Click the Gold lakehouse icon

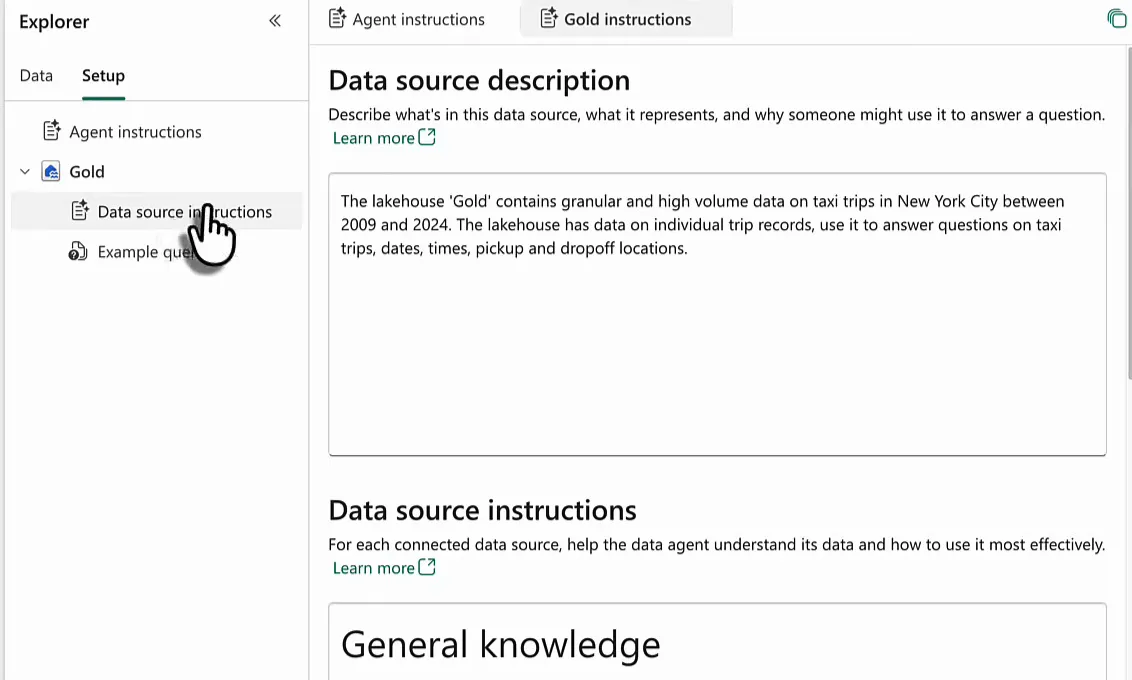(51, 172)
